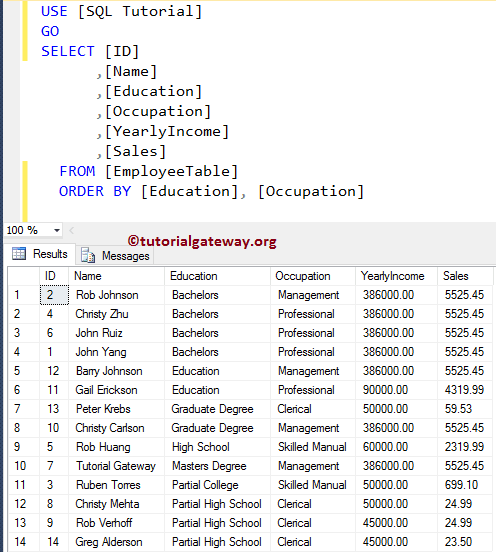Click the Partial College education cell
Screen dimensions: 496x552
tap(218, 485)
